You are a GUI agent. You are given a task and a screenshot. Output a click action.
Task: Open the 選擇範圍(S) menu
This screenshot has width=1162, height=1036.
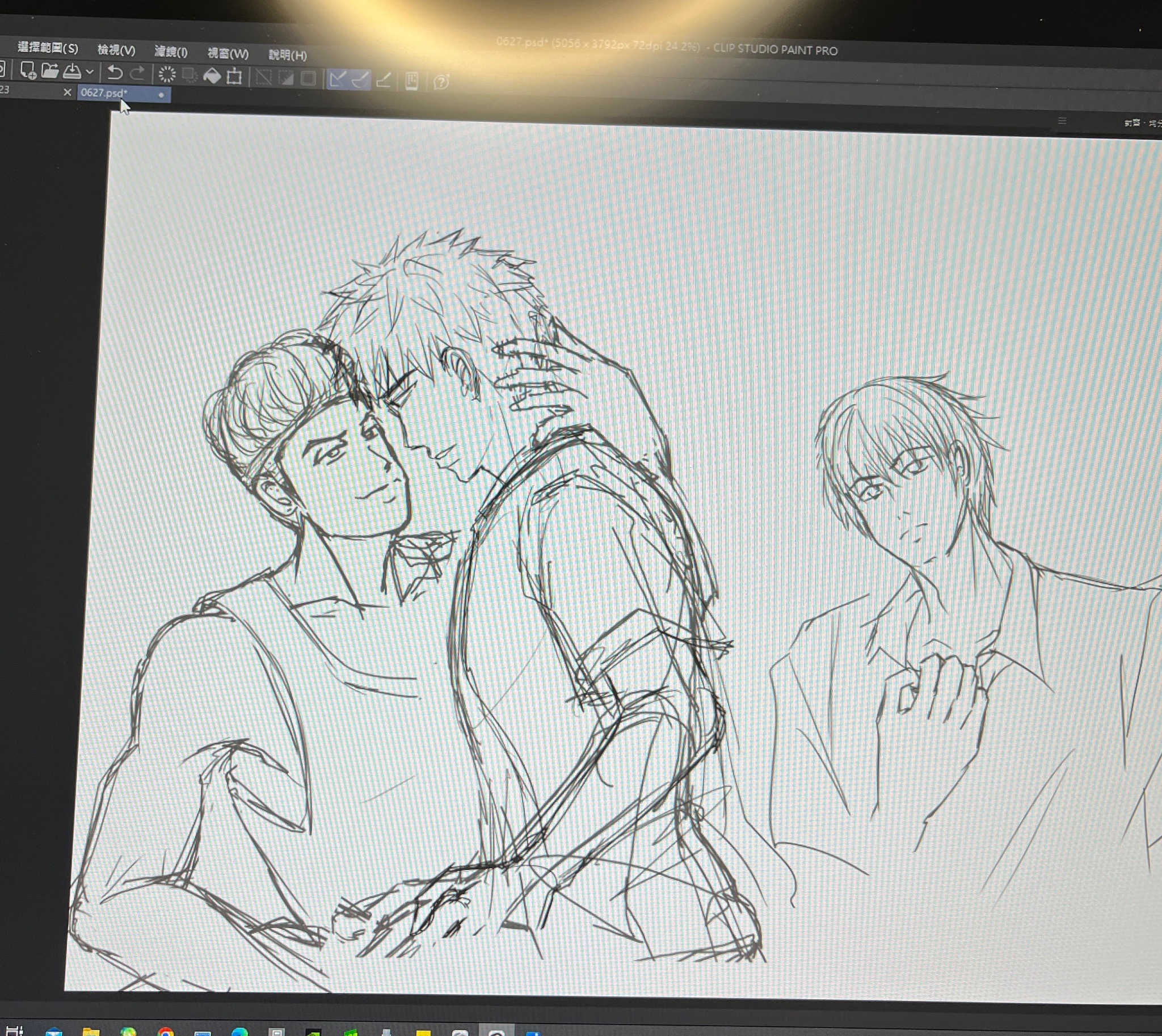47,48
